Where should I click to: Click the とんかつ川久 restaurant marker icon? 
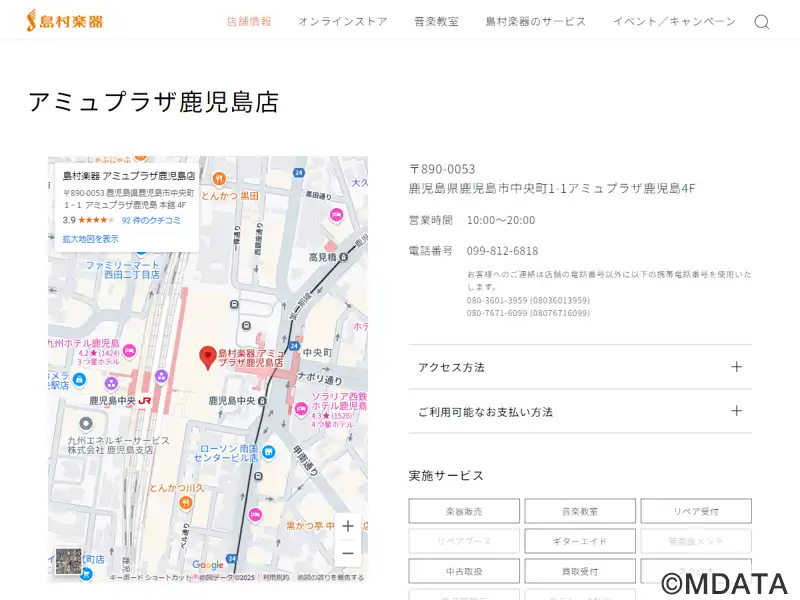click(186, 503)
